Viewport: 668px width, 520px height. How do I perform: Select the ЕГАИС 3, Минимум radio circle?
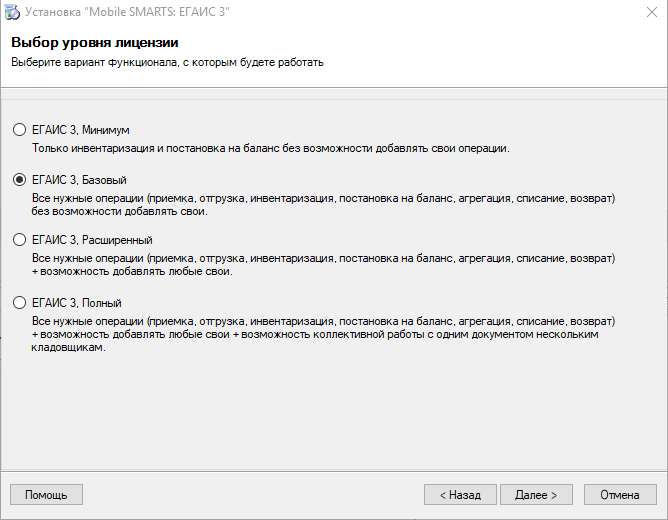coord(20,129)
